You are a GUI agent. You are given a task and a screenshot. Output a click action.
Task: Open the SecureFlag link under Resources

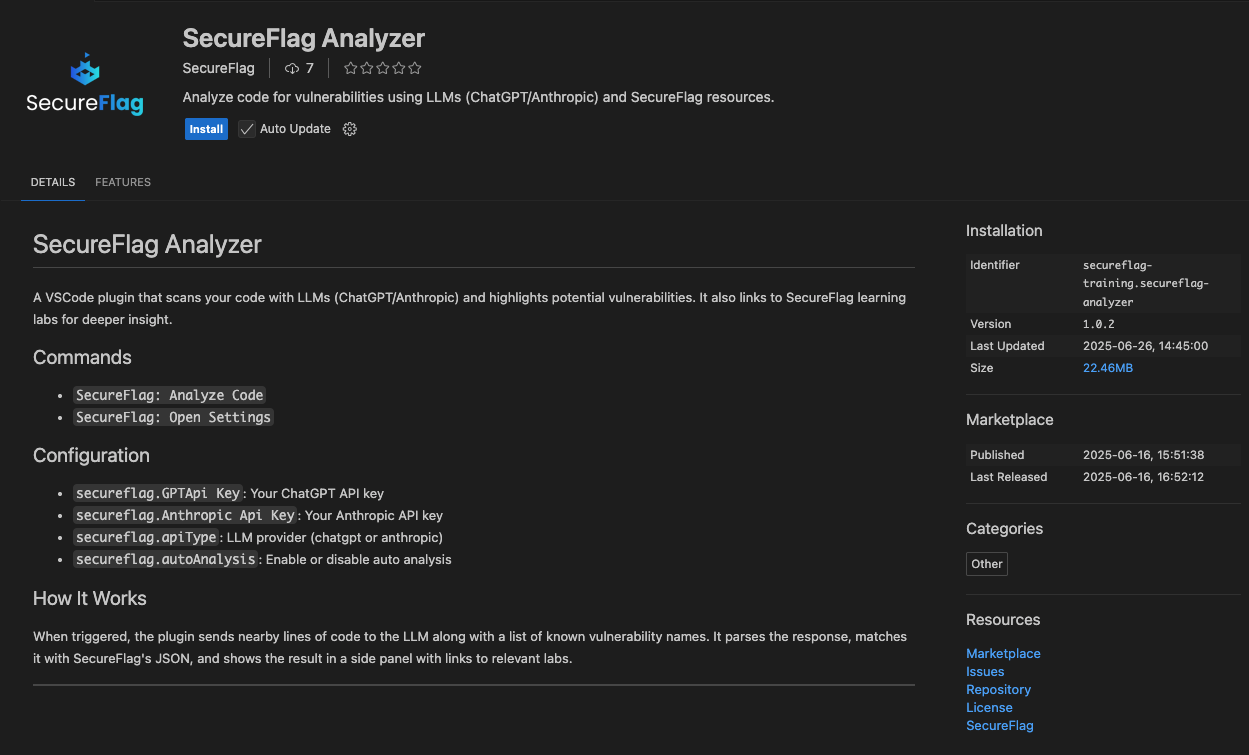[1000, 725]
